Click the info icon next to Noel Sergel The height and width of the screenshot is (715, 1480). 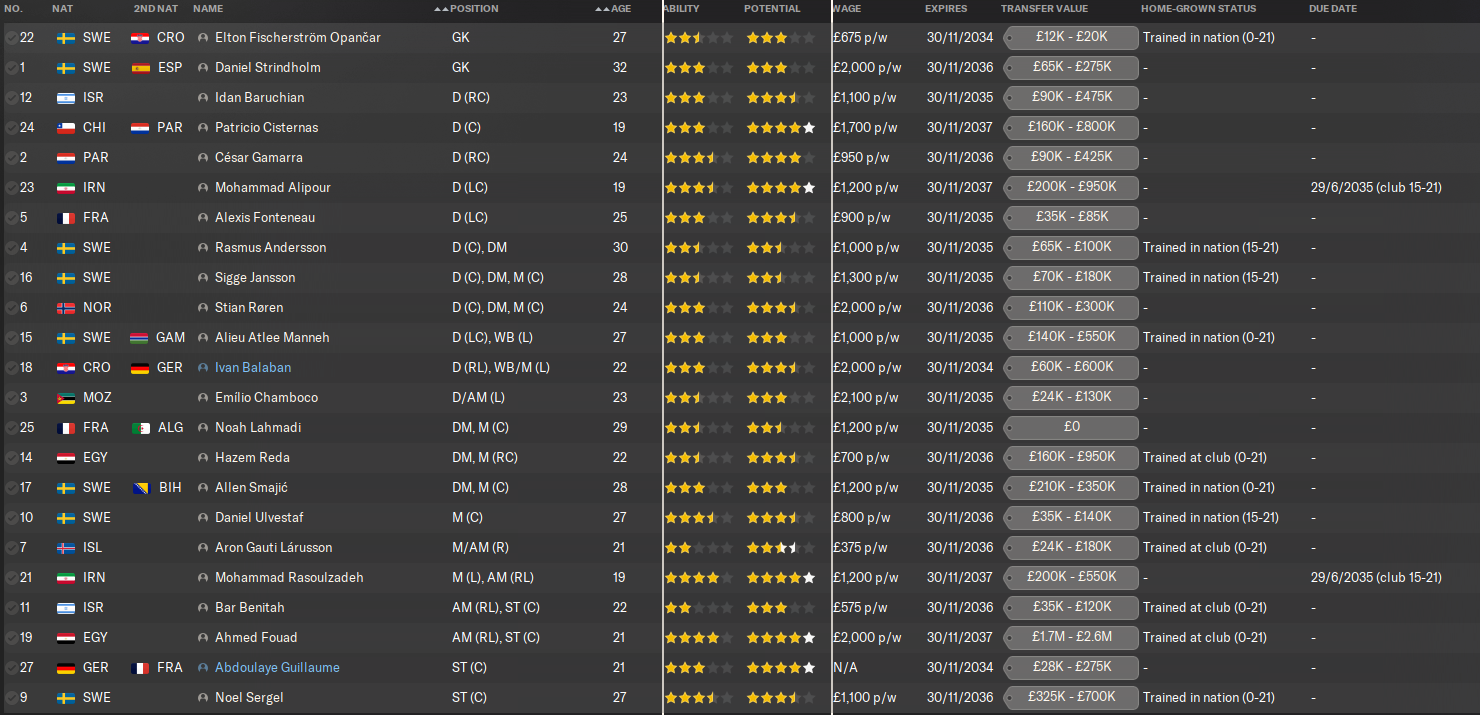(204, 698)
